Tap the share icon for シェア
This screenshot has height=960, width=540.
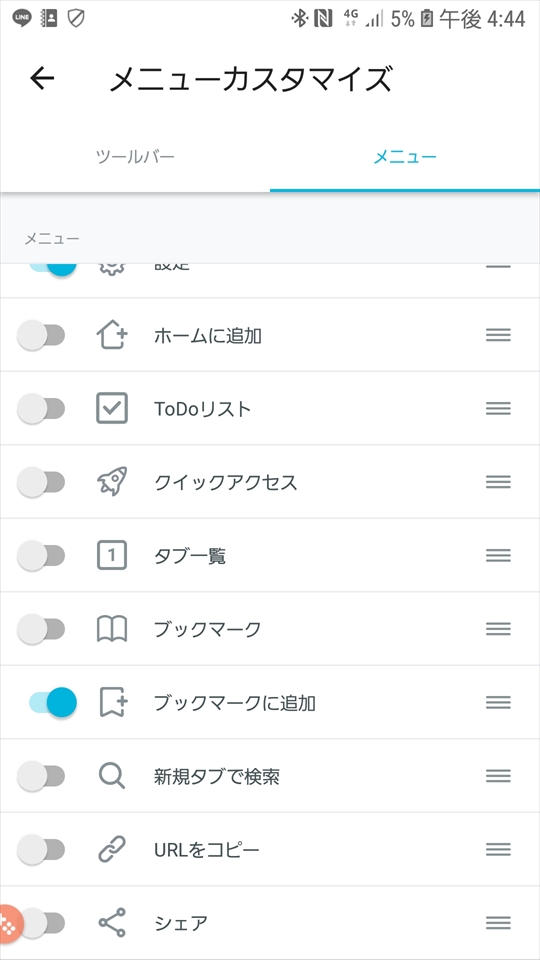[112, 923]
